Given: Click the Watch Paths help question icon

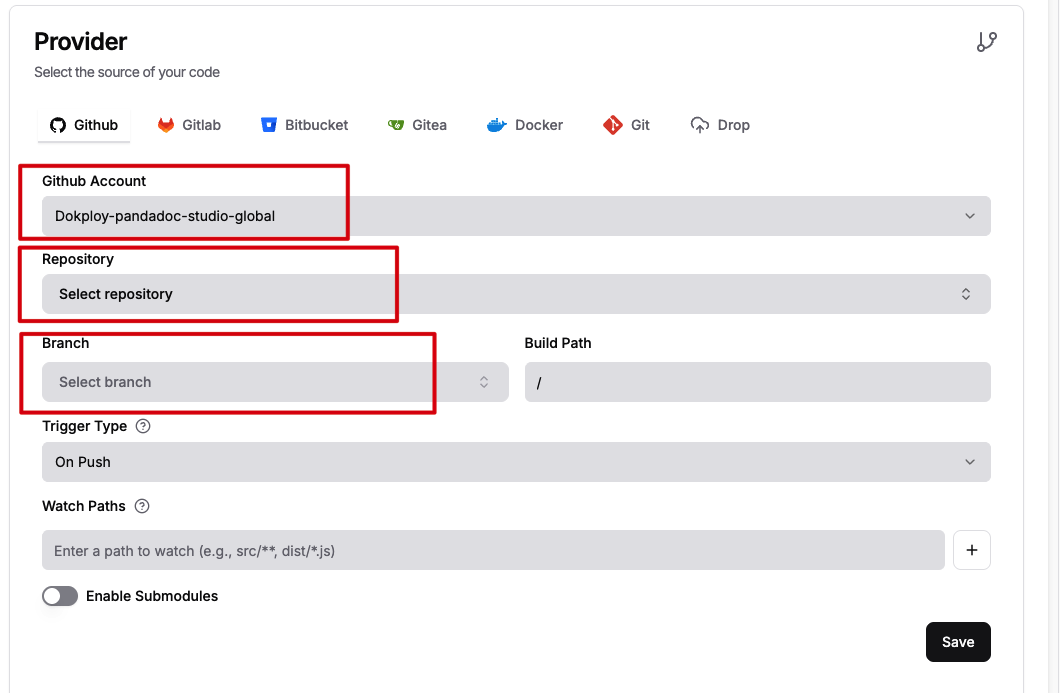Looking at the screenshot, I should (141, 506).
